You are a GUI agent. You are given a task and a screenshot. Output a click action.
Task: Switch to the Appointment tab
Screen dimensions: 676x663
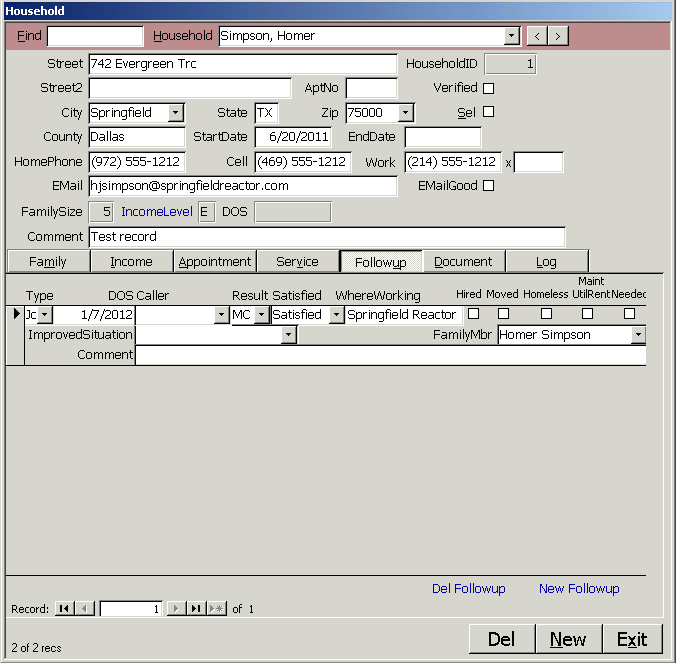(x=215, y=261)
